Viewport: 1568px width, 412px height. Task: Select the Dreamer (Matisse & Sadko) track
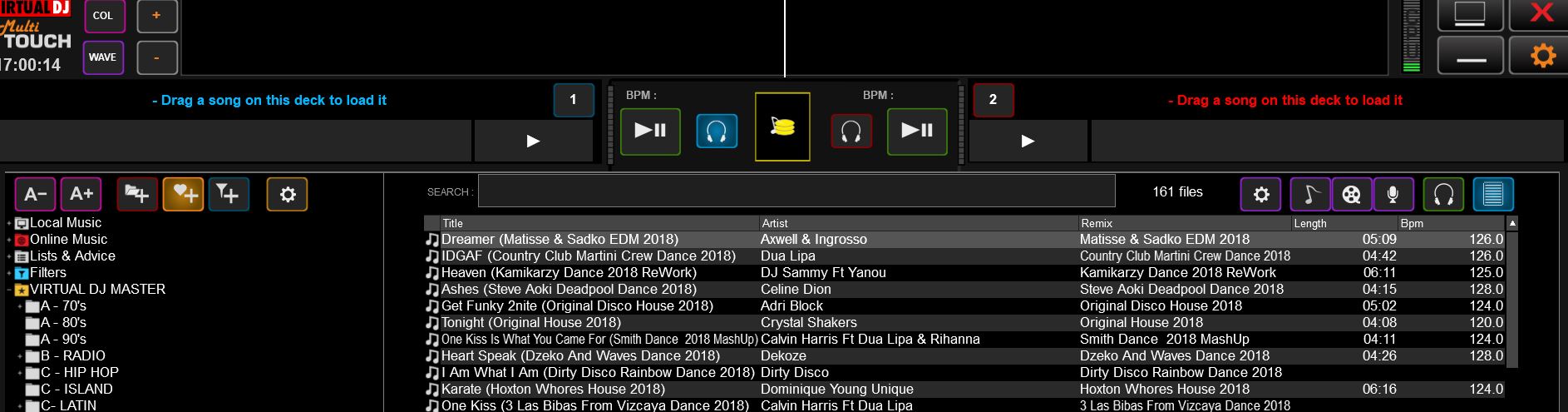[x=964, y=240]
